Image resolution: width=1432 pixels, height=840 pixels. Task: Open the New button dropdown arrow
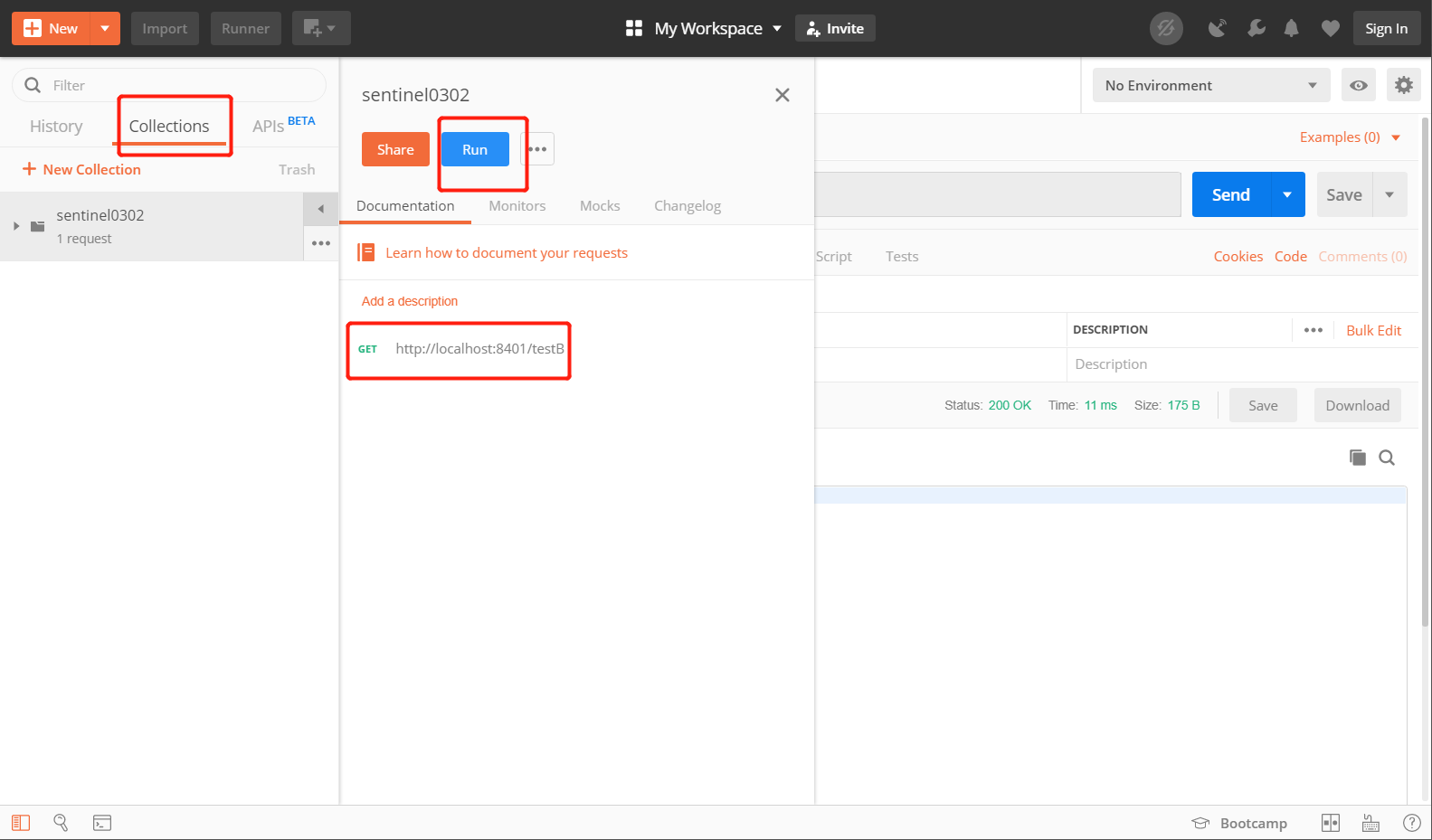click(105, 28)
